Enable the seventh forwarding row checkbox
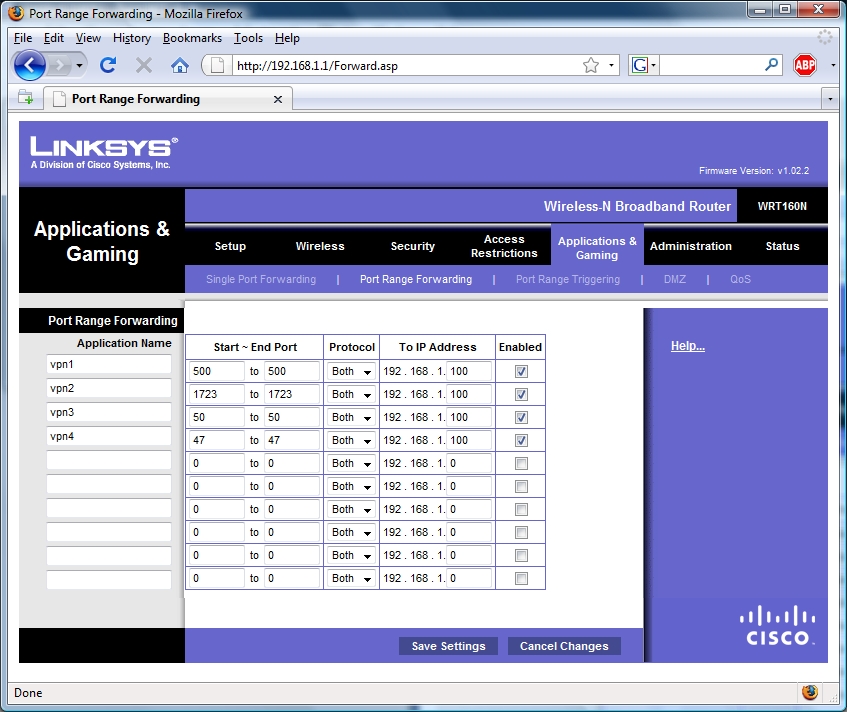Viewport: 847px width, 712px height. (x=521, y=509)
